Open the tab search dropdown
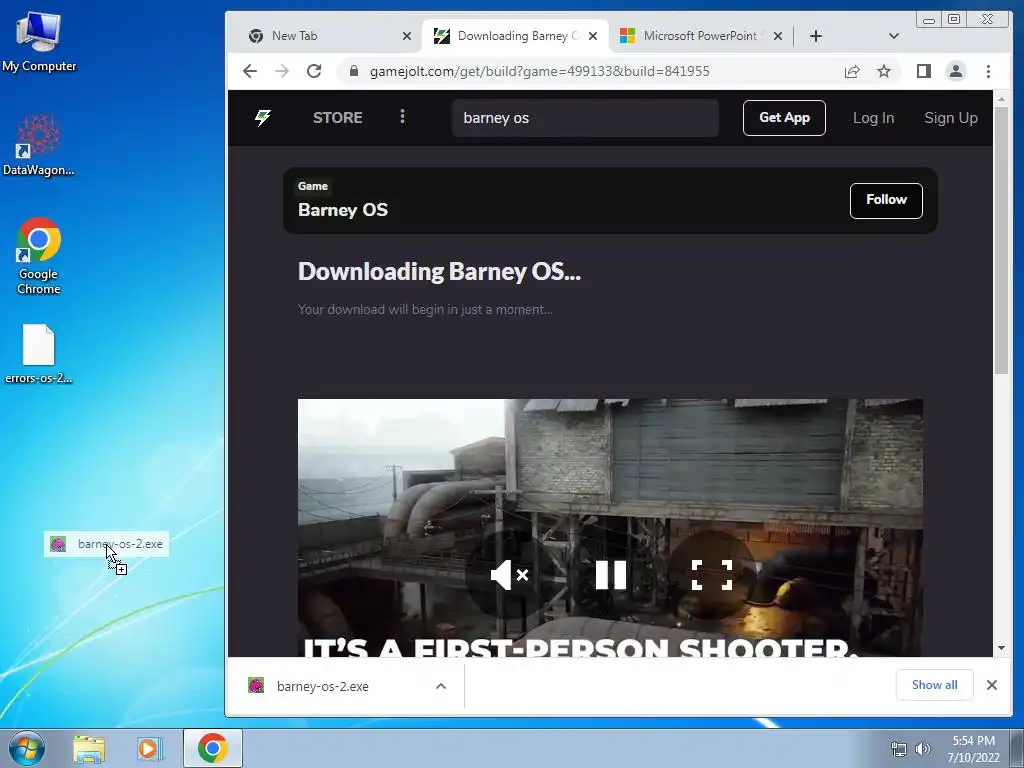Viewport: 1024px width, 768px height. (894, 36)
